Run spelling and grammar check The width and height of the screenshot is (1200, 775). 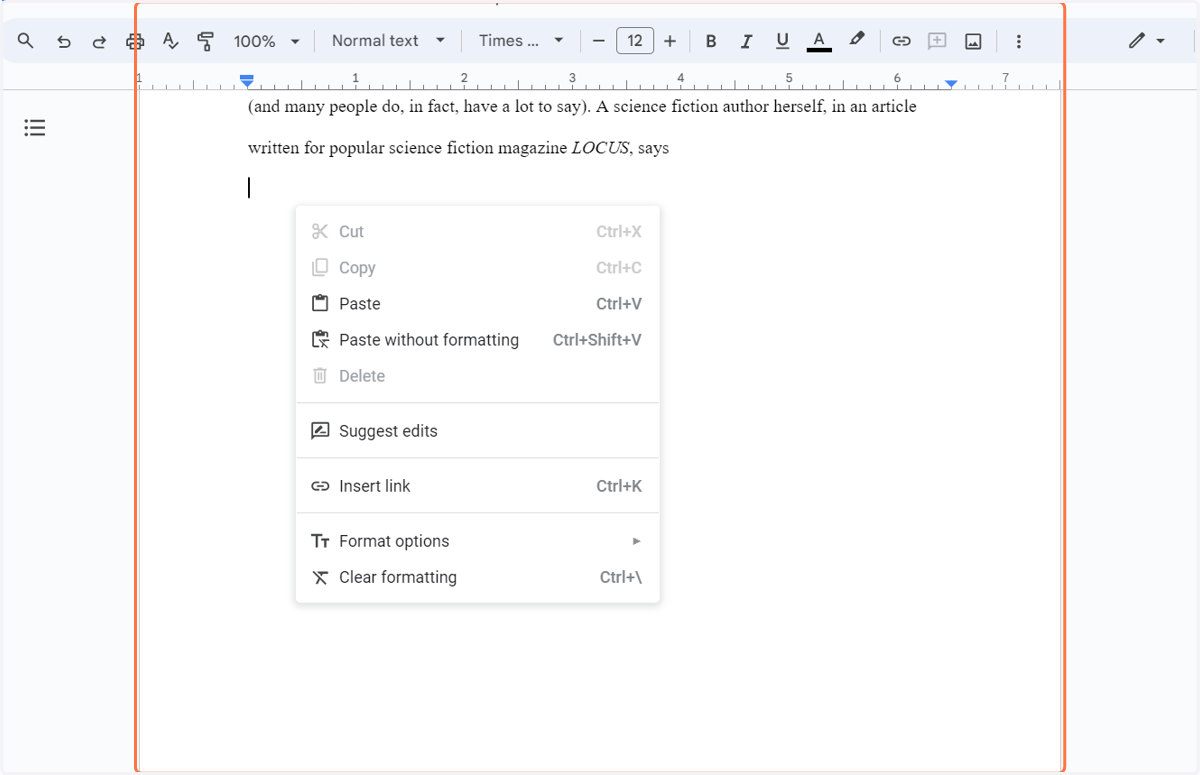pyautogui.click(x=170, y=41)
